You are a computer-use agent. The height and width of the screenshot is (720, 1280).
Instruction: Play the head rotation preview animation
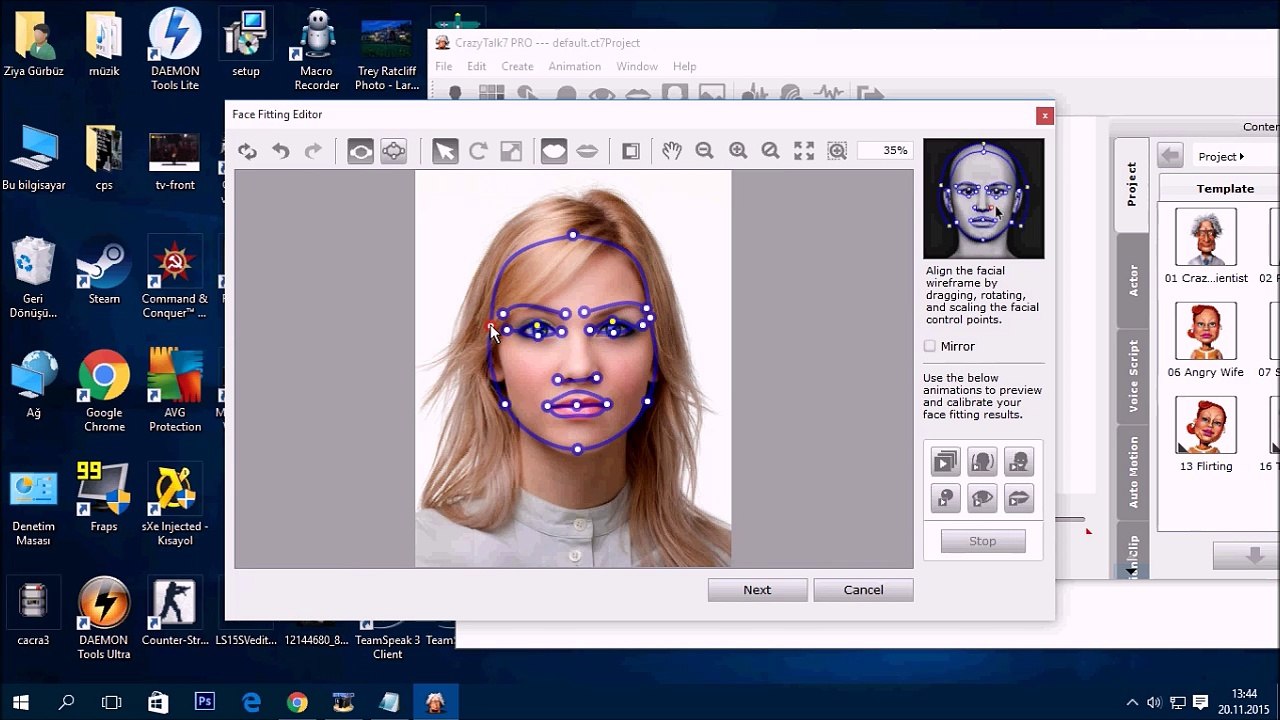[982, 461]
